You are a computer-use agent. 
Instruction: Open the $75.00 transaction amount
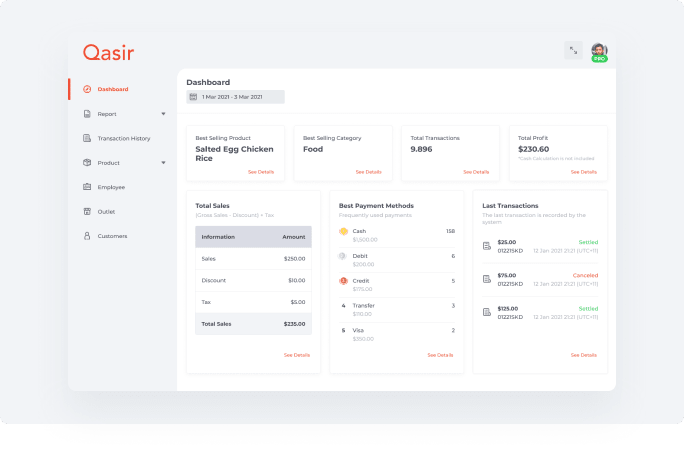pos(507,275)
